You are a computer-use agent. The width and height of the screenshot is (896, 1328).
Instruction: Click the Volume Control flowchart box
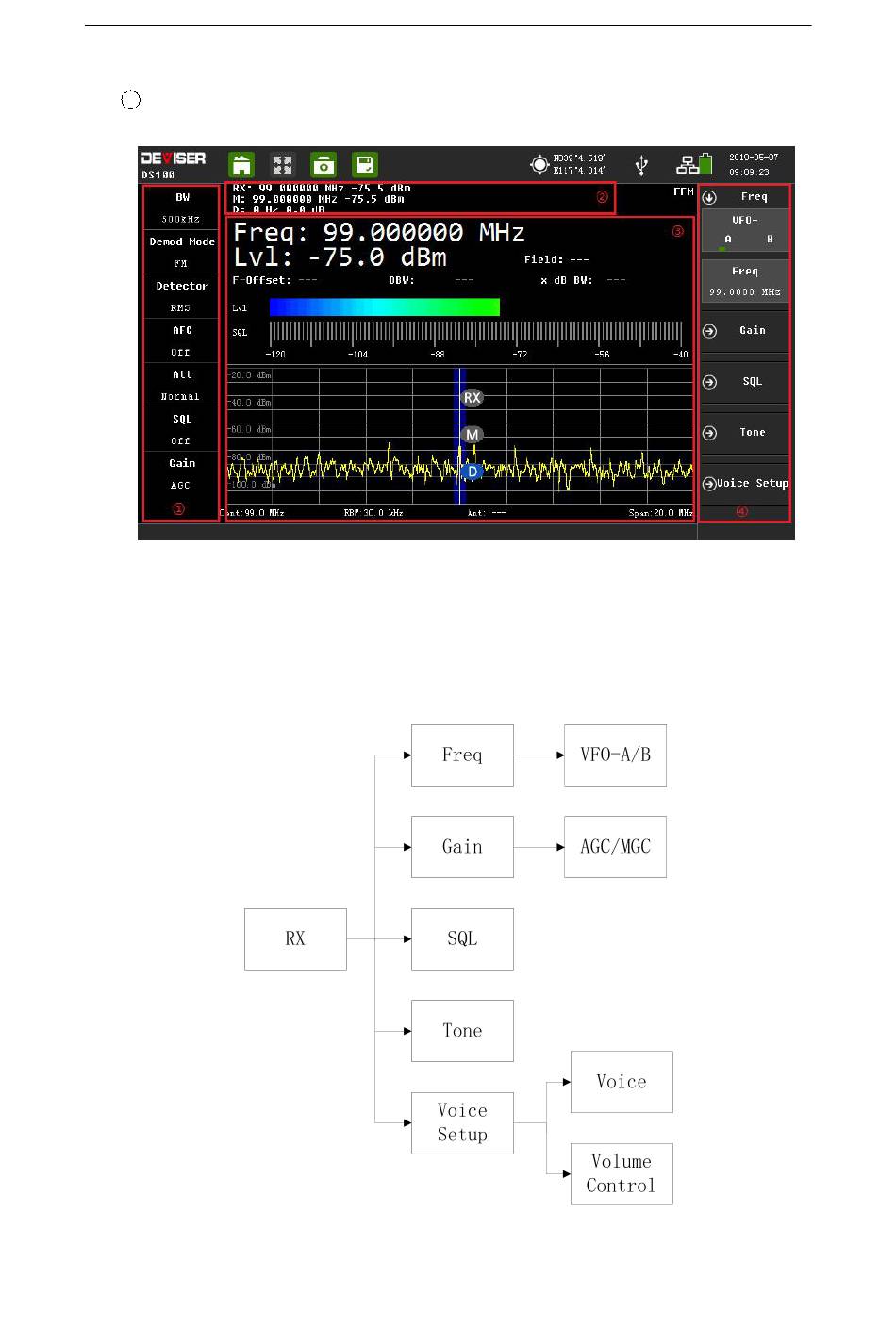tap(622, 1174)
